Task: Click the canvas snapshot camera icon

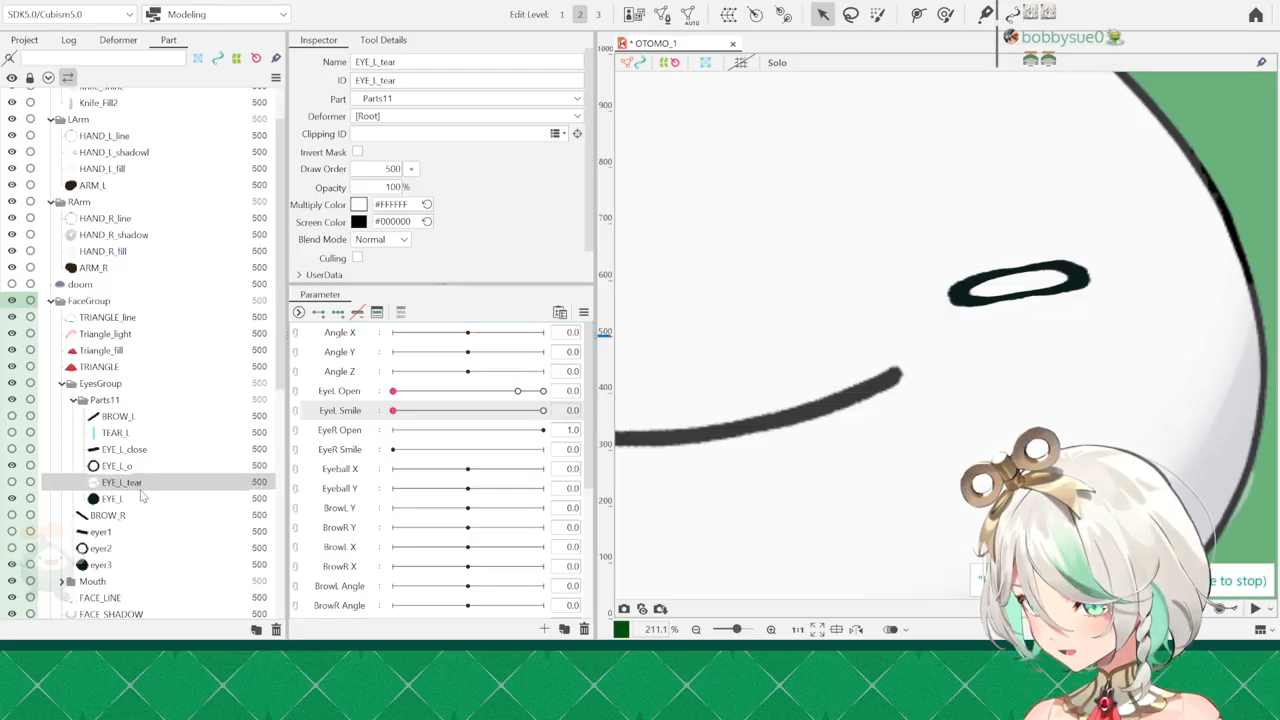Action: 624,609
